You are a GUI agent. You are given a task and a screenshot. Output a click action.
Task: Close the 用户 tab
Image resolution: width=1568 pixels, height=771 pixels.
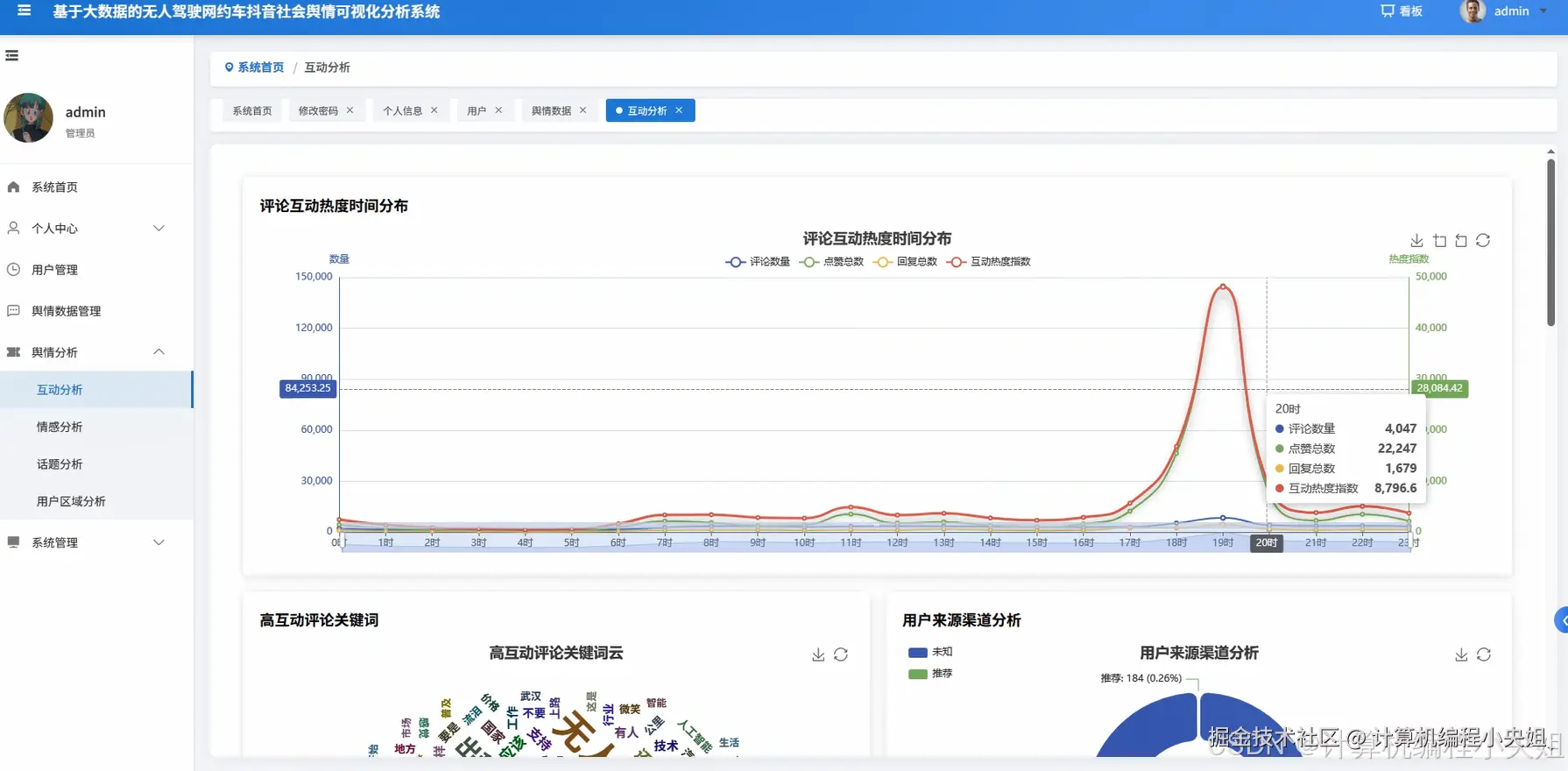tap(498, 110)
